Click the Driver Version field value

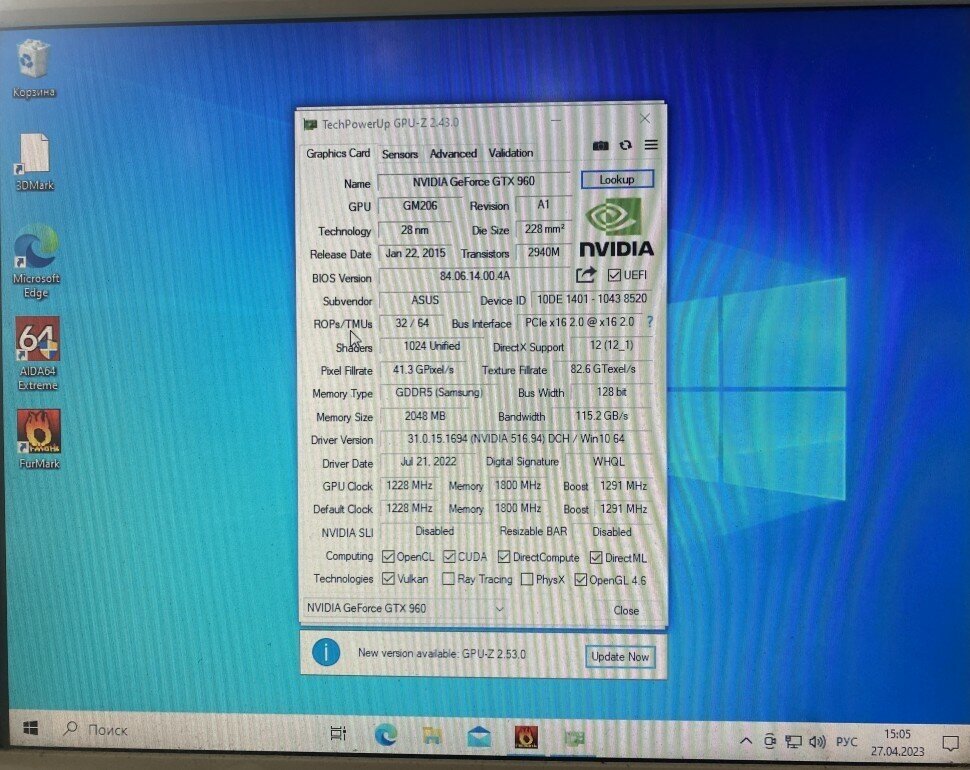pyautogui.click(x=516, y=439)
